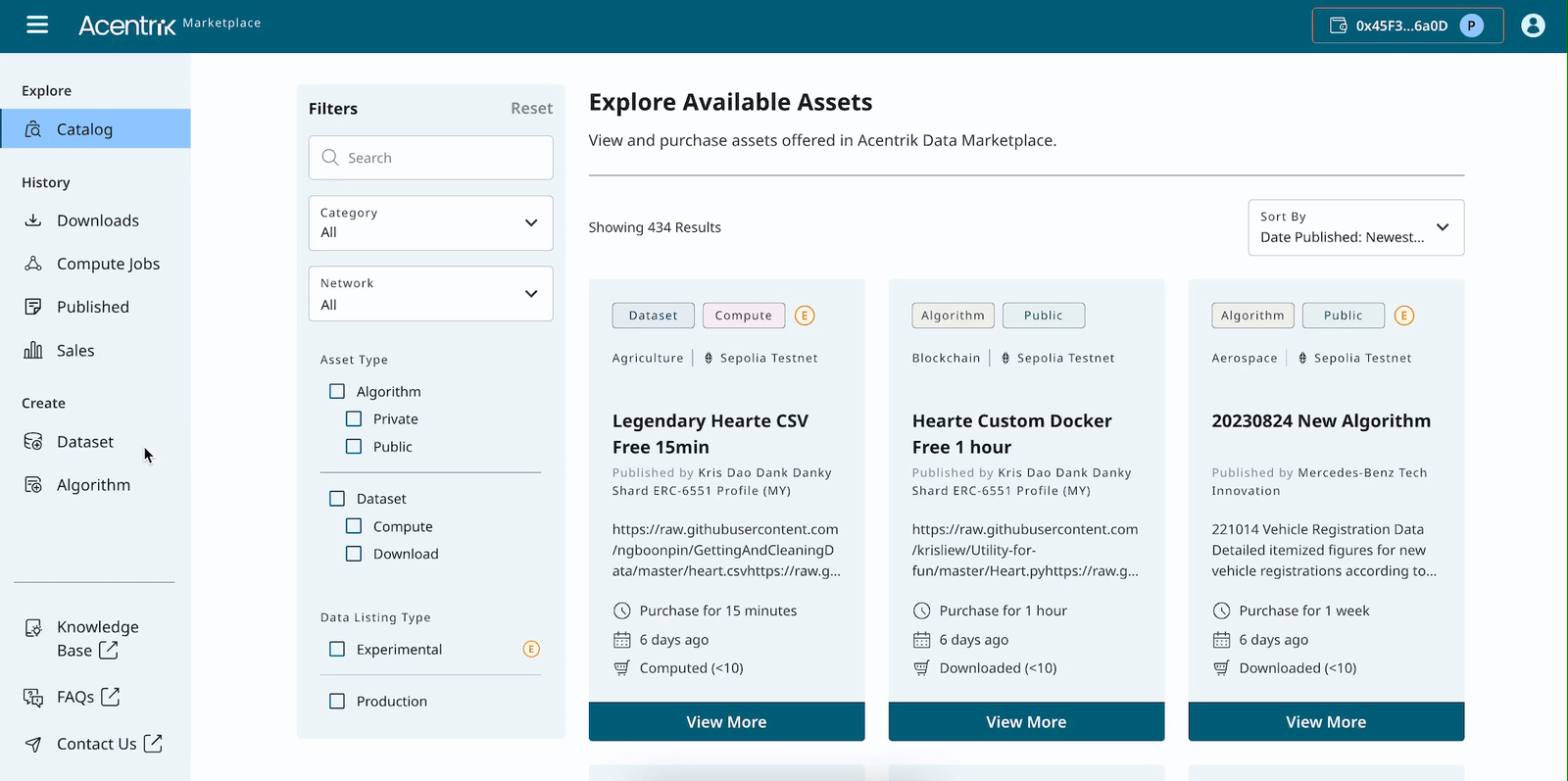1568x781 pixels.
Task: Open the hamburger navigation menu
Action: 37,24
